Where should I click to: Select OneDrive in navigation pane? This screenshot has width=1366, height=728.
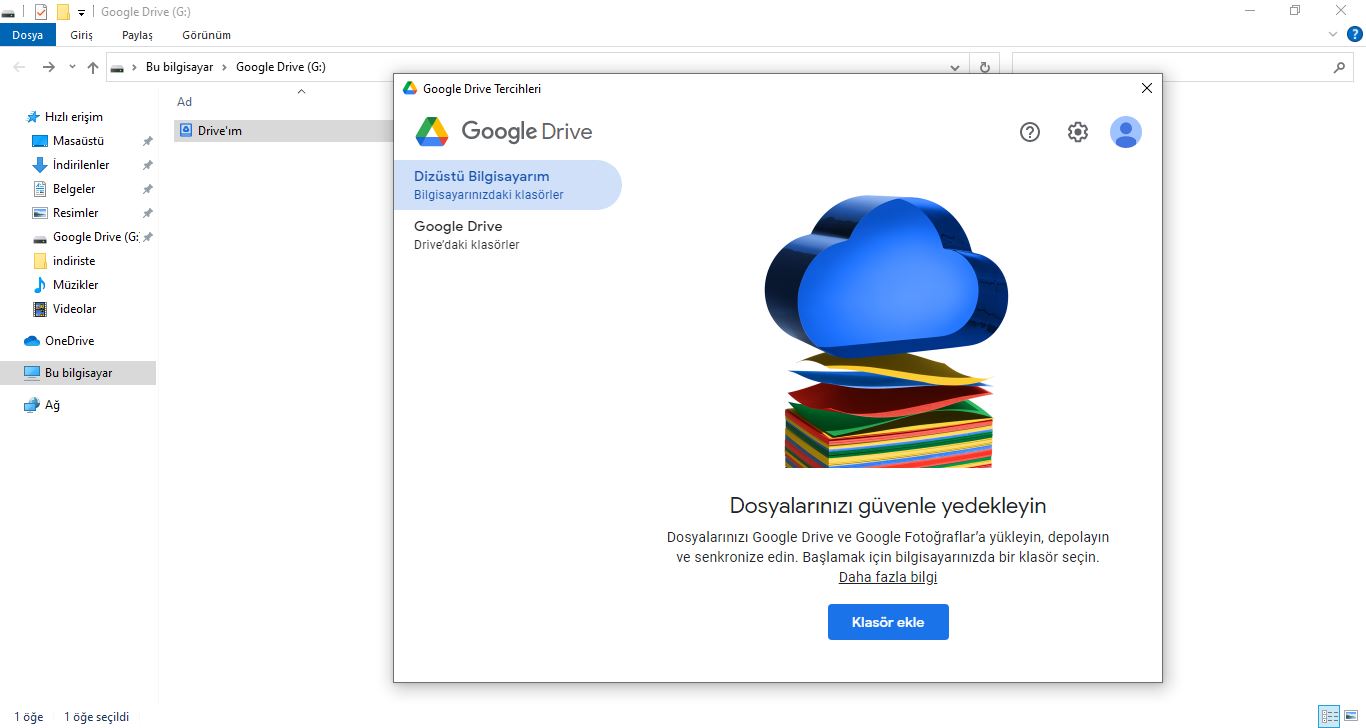tap(69, 341)
